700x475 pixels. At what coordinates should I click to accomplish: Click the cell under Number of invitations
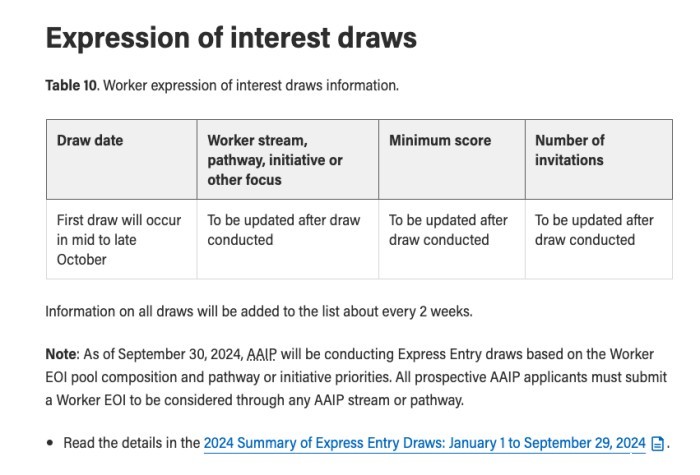pos(594,230)
